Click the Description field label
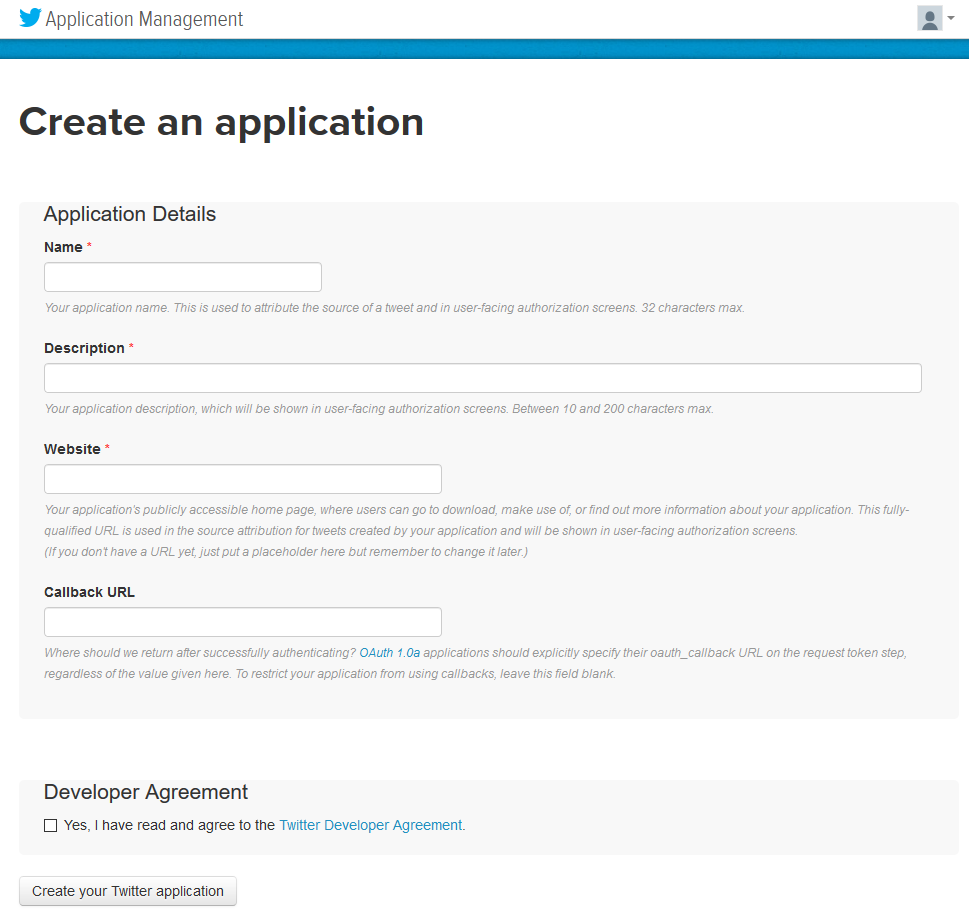The width and height of the screenshot is (969, 919). pyautogui.click(x=84, y=348)
